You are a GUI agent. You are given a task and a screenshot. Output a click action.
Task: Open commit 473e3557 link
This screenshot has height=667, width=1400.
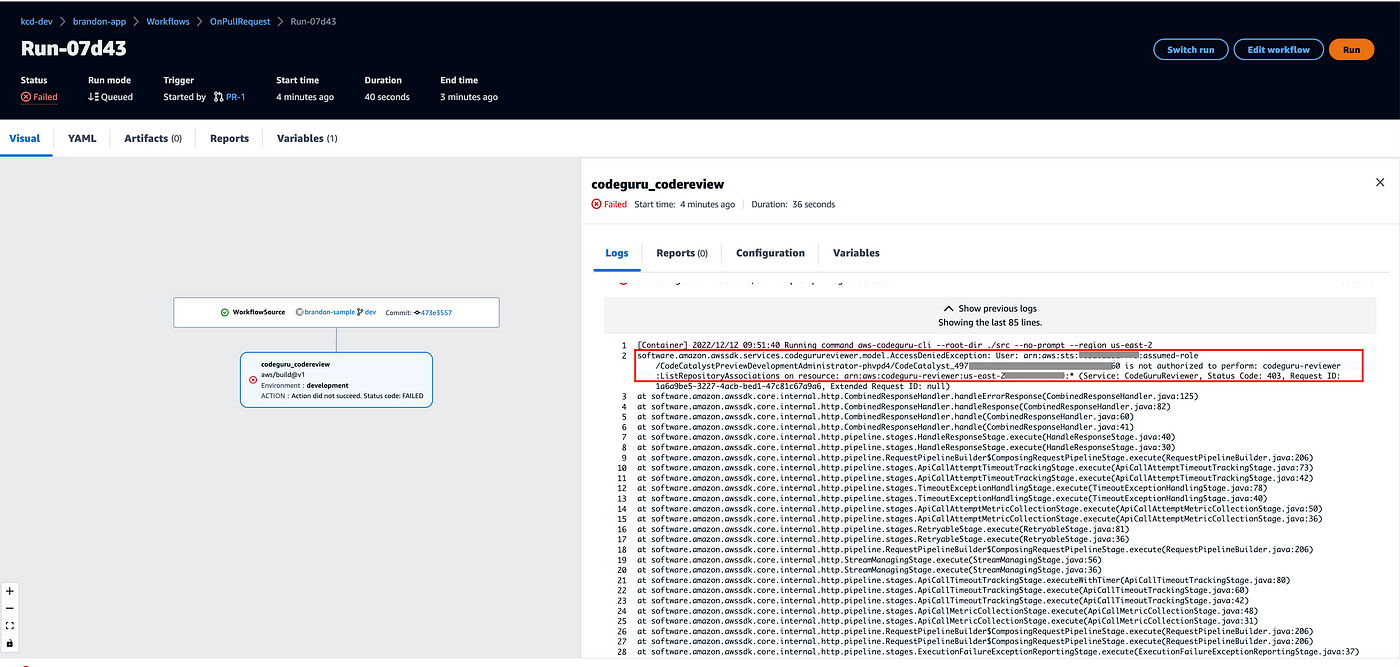434,313
